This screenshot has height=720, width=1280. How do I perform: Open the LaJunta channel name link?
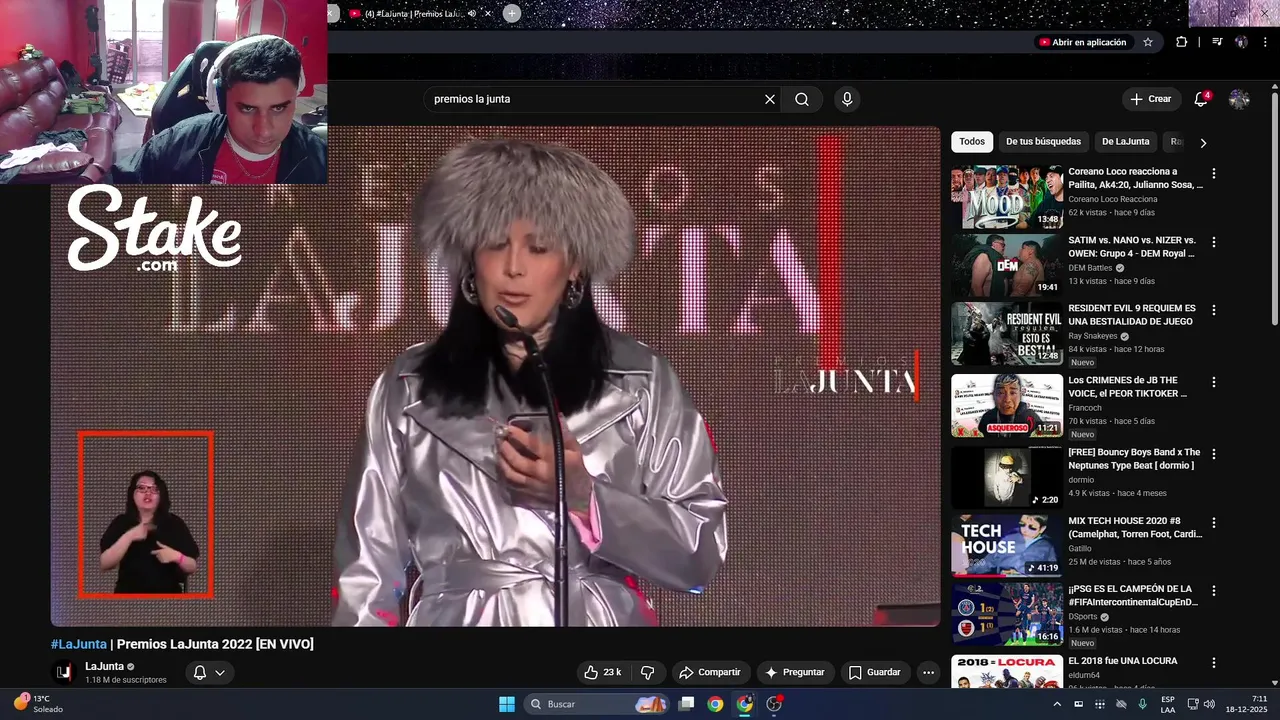(x=104, y=666)
